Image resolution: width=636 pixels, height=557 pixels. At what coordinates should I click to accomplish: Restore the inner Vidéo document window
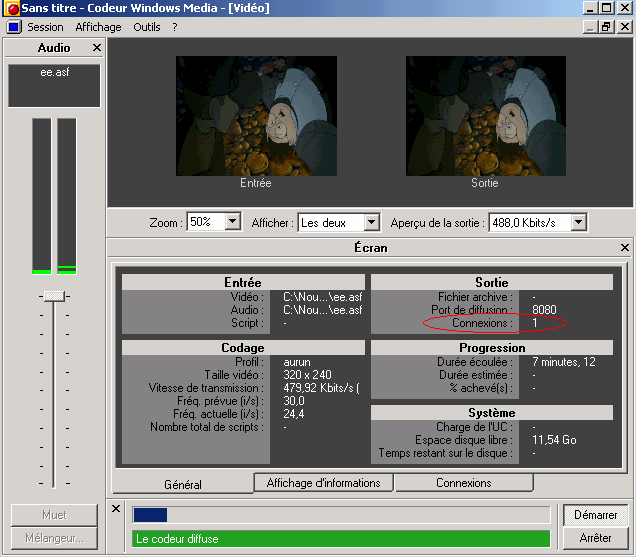(x=606, y=27)
